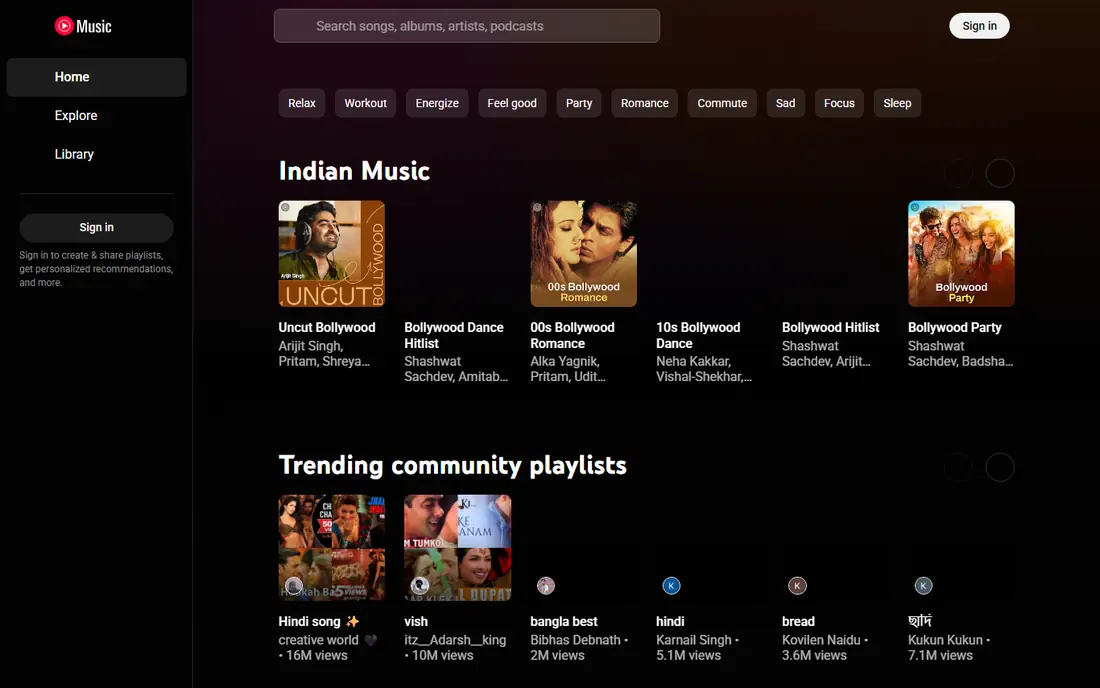Open the vish playlist collage thumbnail
Screen dimensions: 1100x688
[x=457, y=548]
